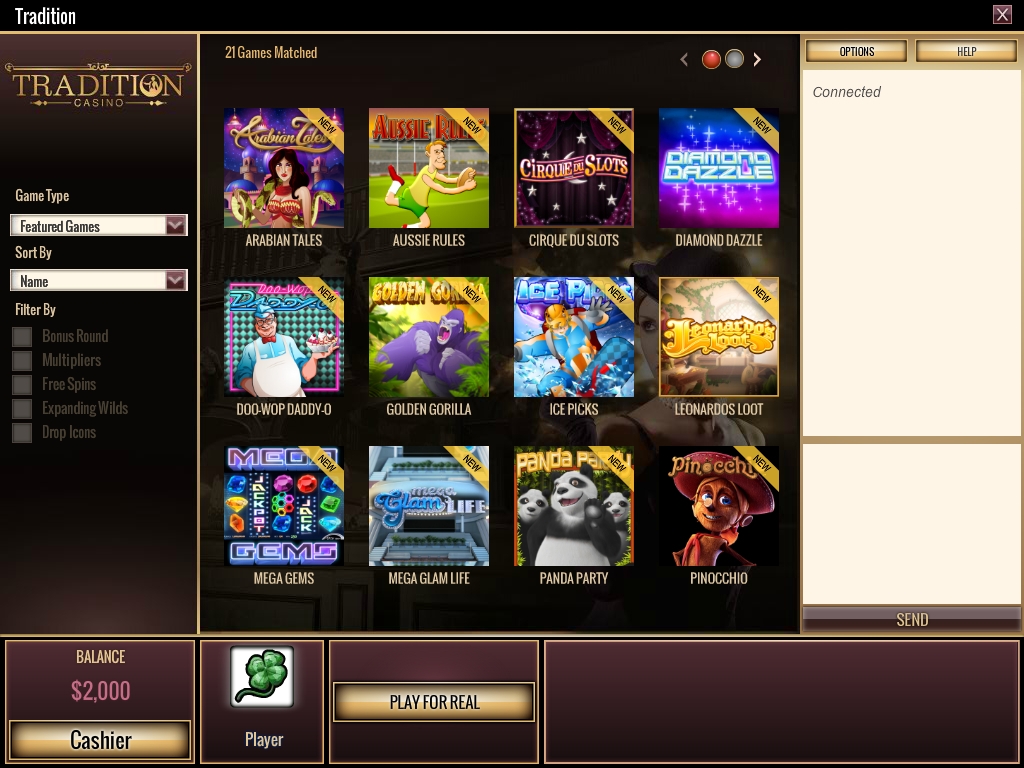Click the chat message input box
This screenshot has width=1024, height=768.
pos(911,524)
